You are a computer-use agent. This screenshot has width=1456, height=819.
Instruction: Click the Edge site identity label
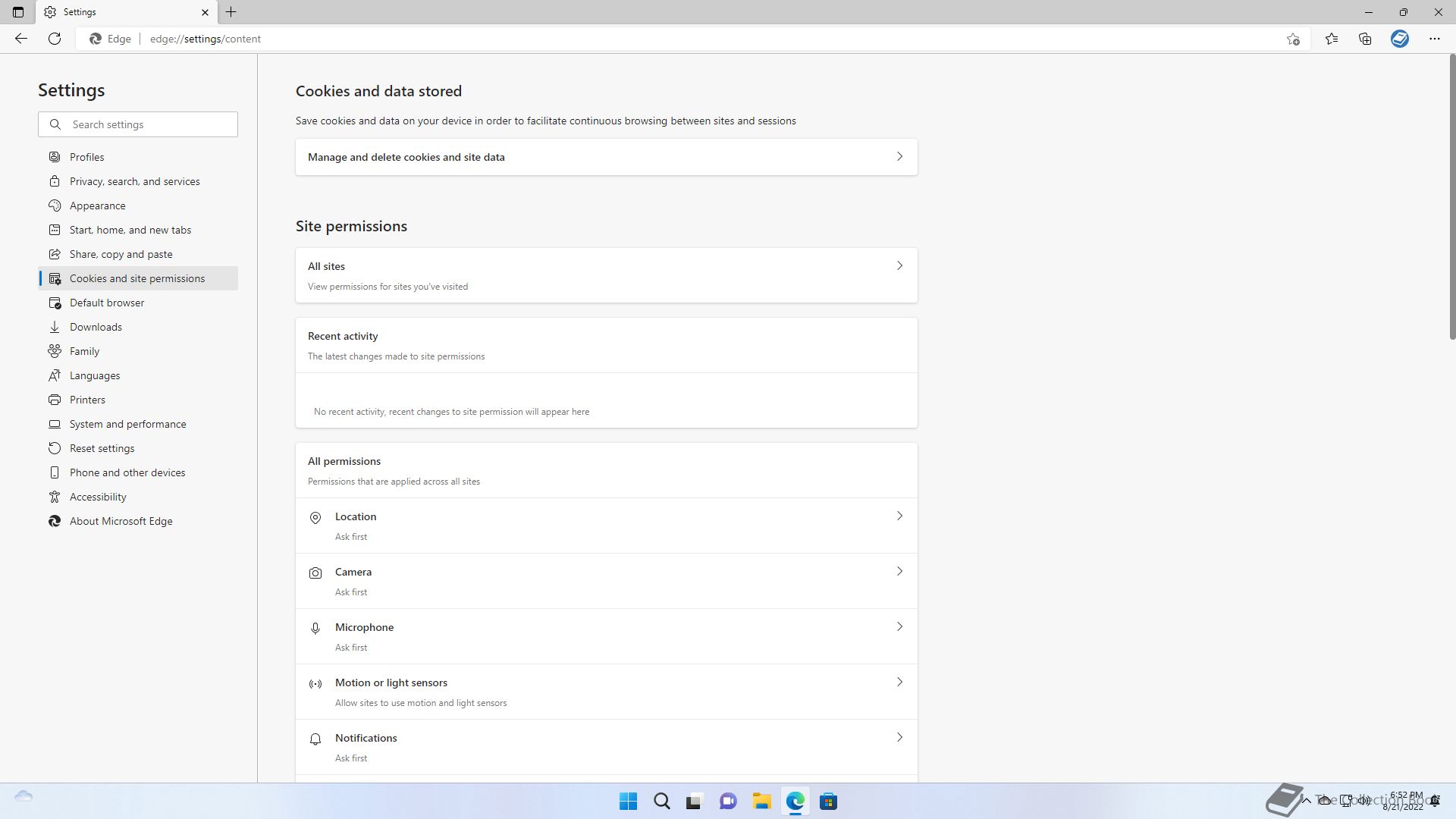[111, 39]
